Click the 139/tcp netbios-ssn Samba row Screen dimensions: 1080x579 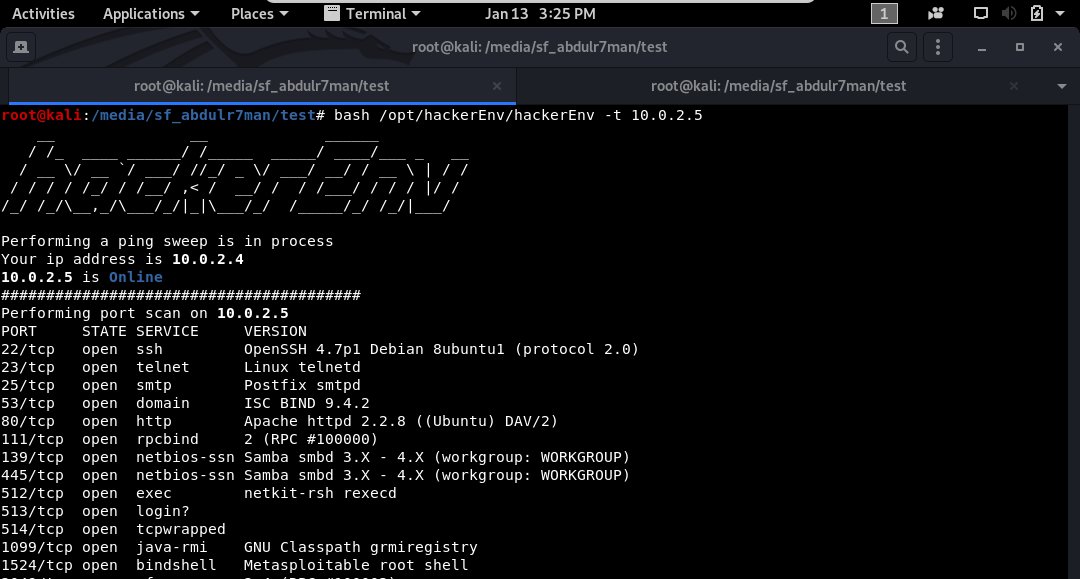(315, 457)
